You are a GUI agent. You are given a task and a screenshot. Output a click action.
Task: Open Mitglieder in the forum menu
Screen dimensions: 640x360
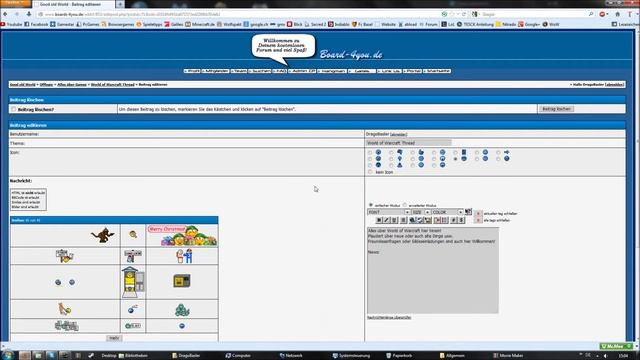[x=216, y=71]
